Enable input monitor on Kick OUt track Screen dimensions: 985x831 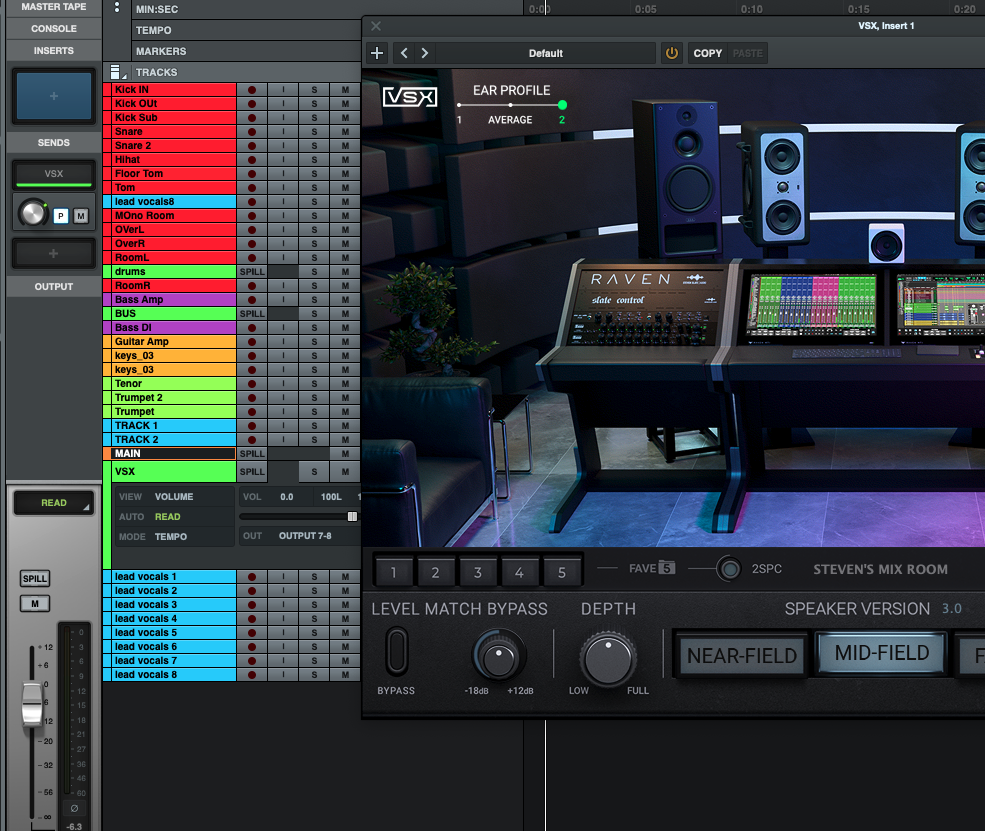pos(283,104)
